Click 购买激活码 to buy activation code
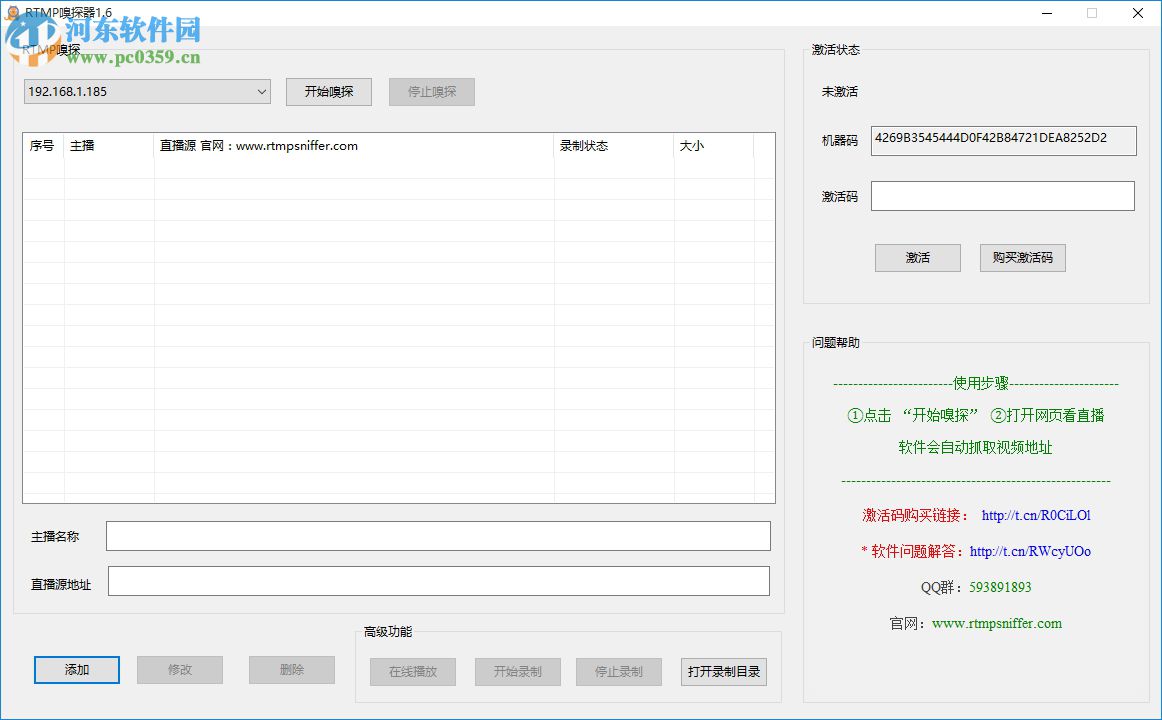Screen dimensions: 1162x720 1022,257
